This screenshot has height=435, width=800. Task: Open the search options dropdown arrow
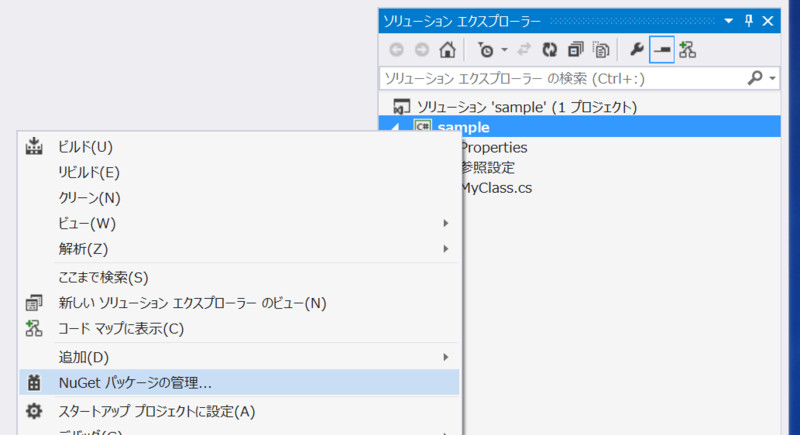point(772,79)
